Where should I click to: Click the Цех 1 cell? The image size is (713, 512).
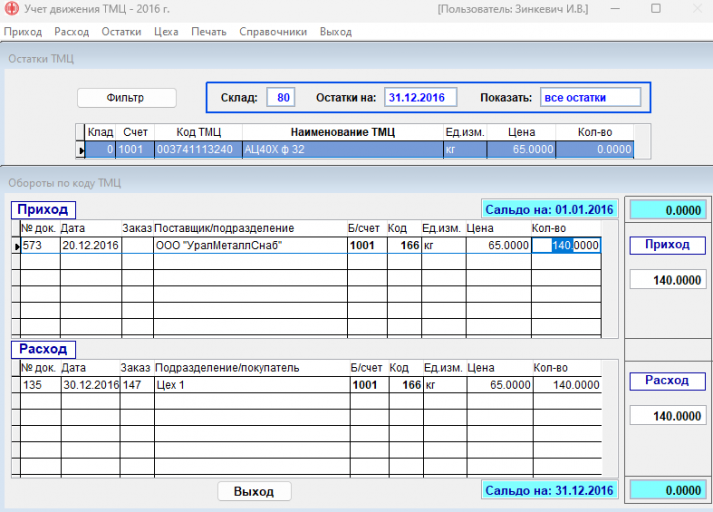(x=252, y=385)
